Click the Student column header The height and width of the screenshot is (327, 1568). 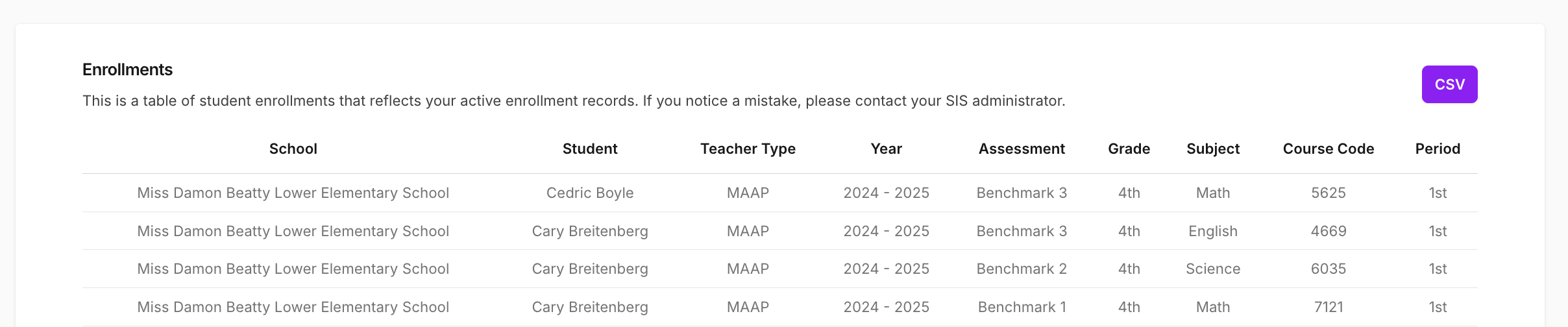[x=589, y=149]
